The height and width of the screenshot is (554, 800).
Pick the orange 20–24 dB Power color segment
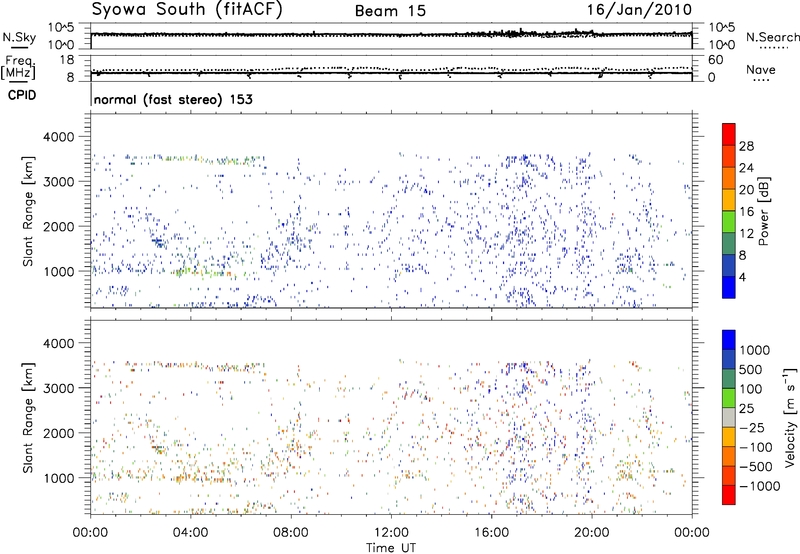pos(729,178)
